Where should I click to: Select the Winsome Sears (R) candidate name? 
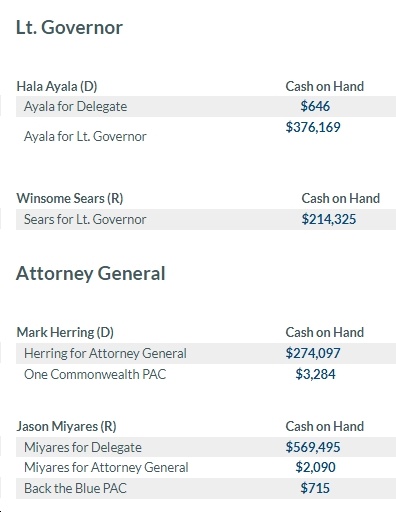click(x=70, y=198)
